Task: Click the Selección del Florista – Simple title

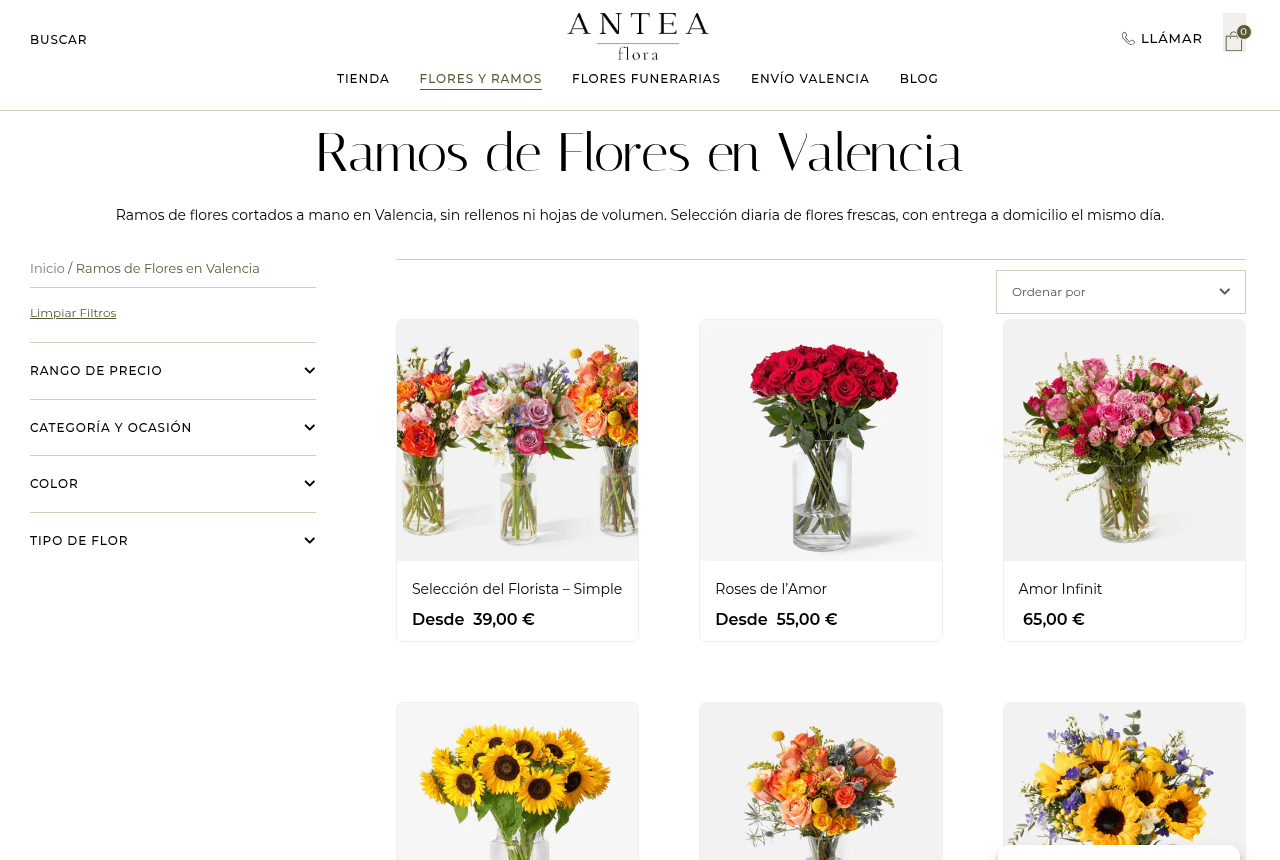Action: point(517,589)
